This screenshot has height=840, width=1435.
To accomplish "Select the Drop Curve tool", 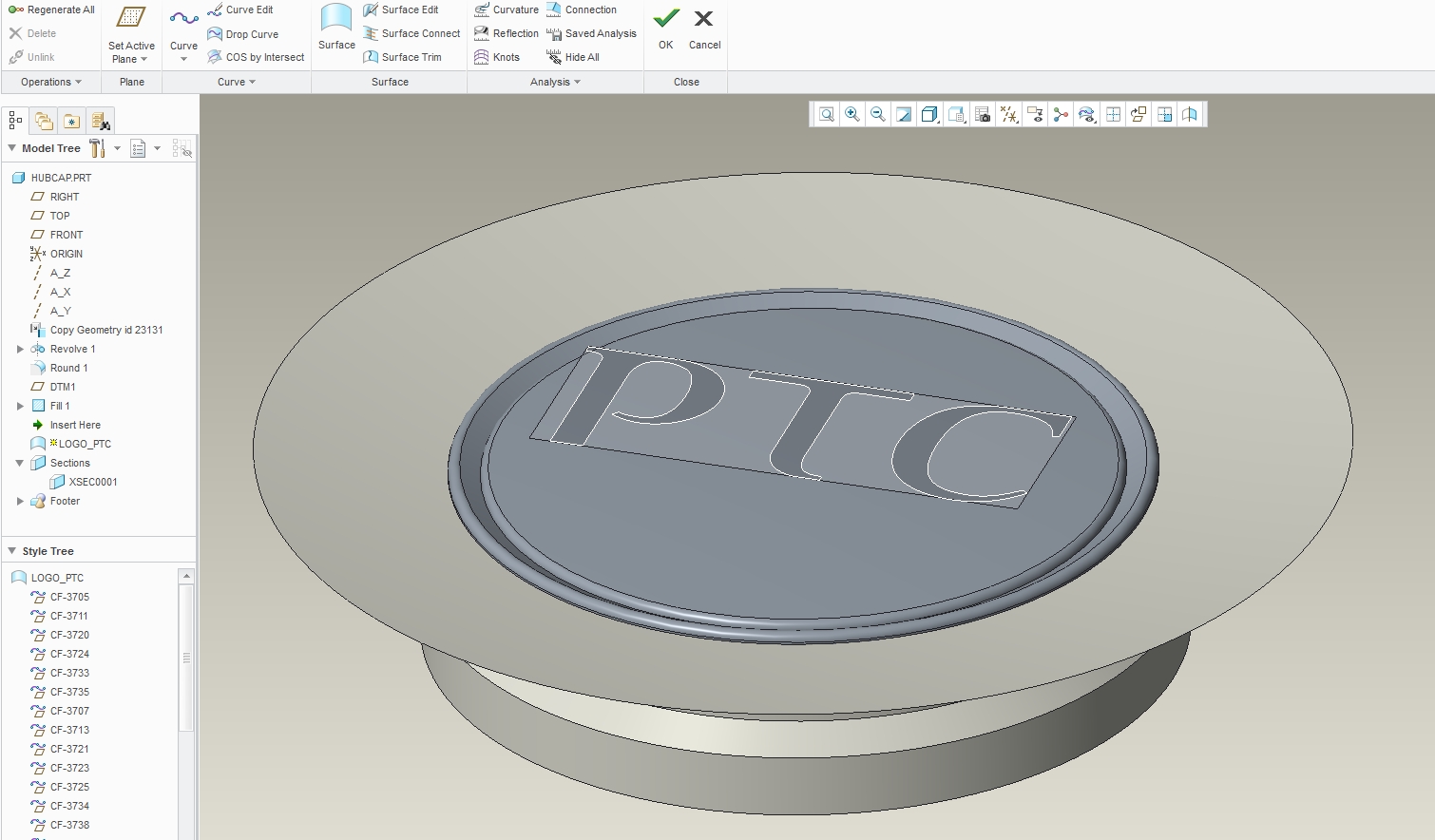I will point(243,34).
